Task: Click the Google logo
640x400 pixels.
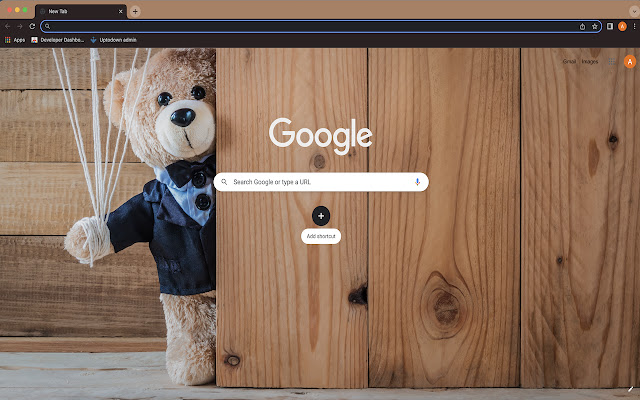Action: 320,136
